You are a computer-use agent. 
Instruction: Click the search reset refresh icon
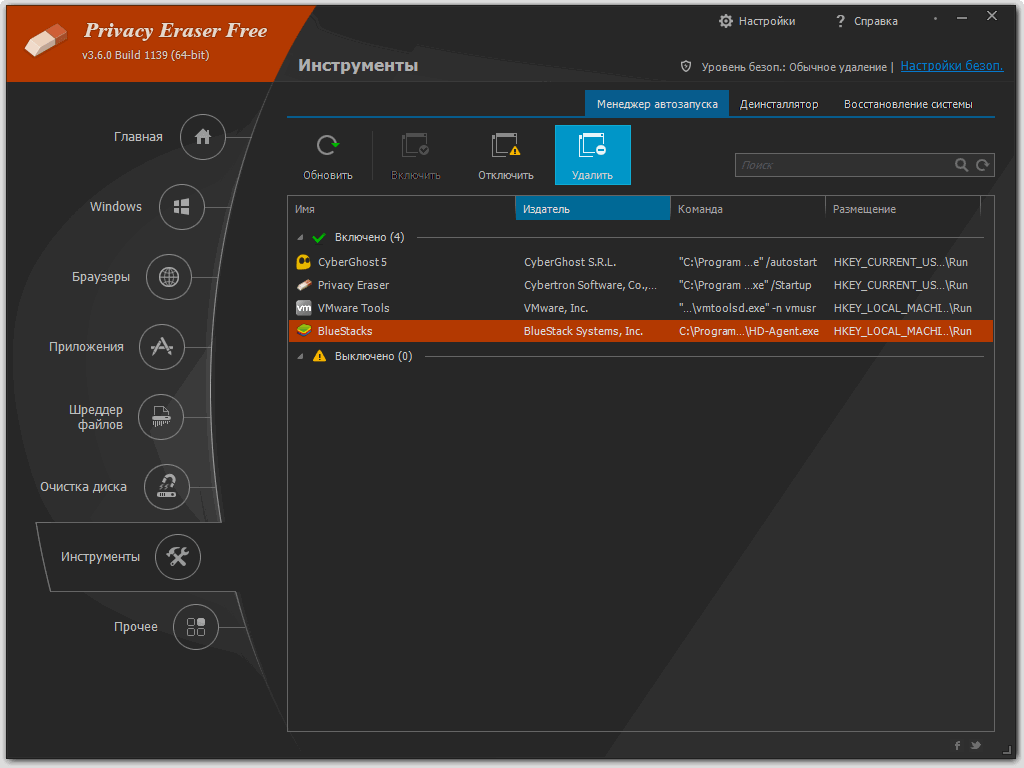(x=982, y=165)
